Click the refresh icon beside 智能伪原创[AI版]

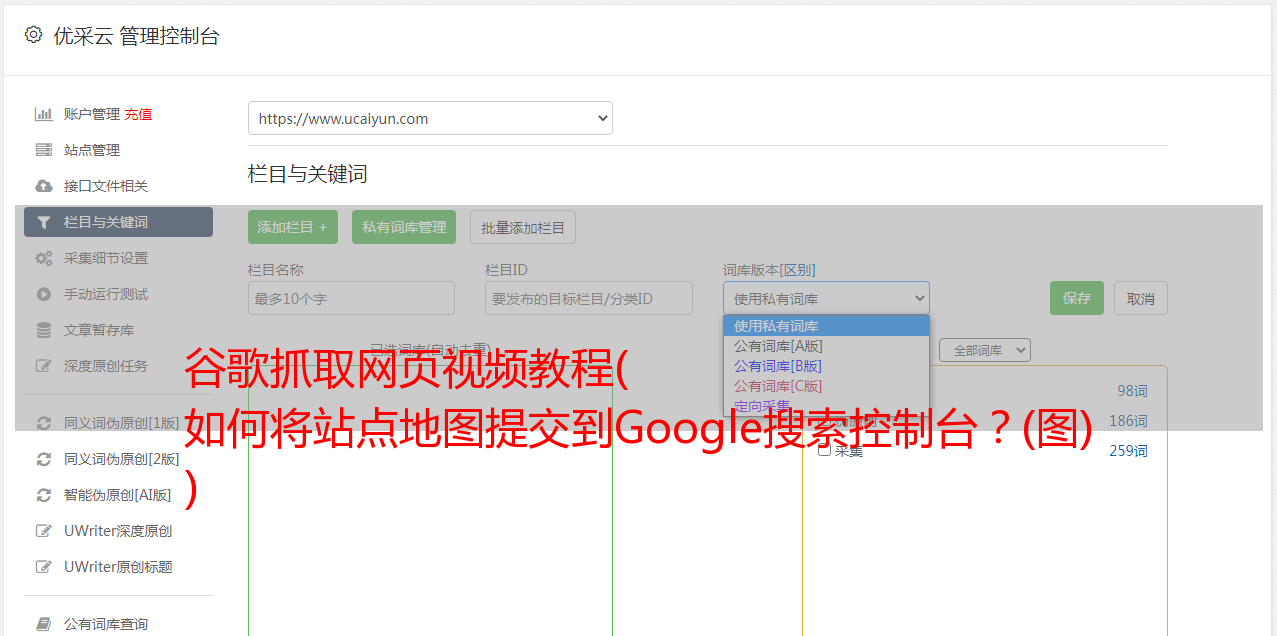pos(44,495)
